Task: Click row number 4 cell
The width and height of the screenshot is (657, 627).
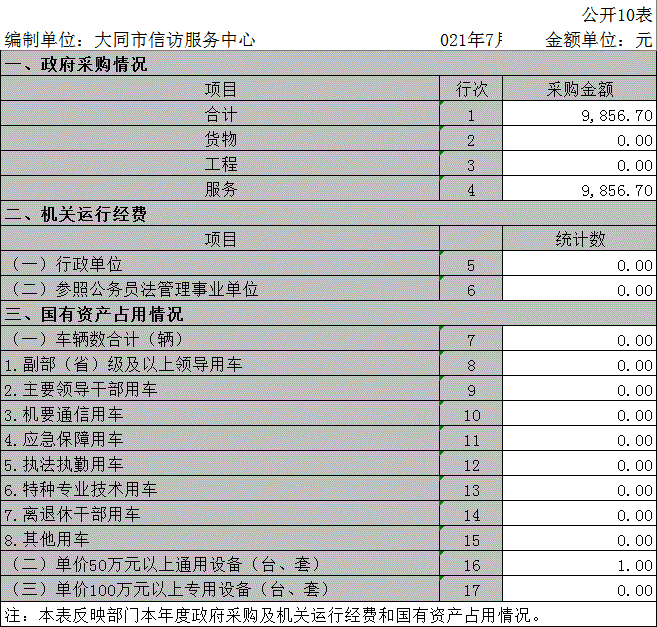Action: pos(471,190)
